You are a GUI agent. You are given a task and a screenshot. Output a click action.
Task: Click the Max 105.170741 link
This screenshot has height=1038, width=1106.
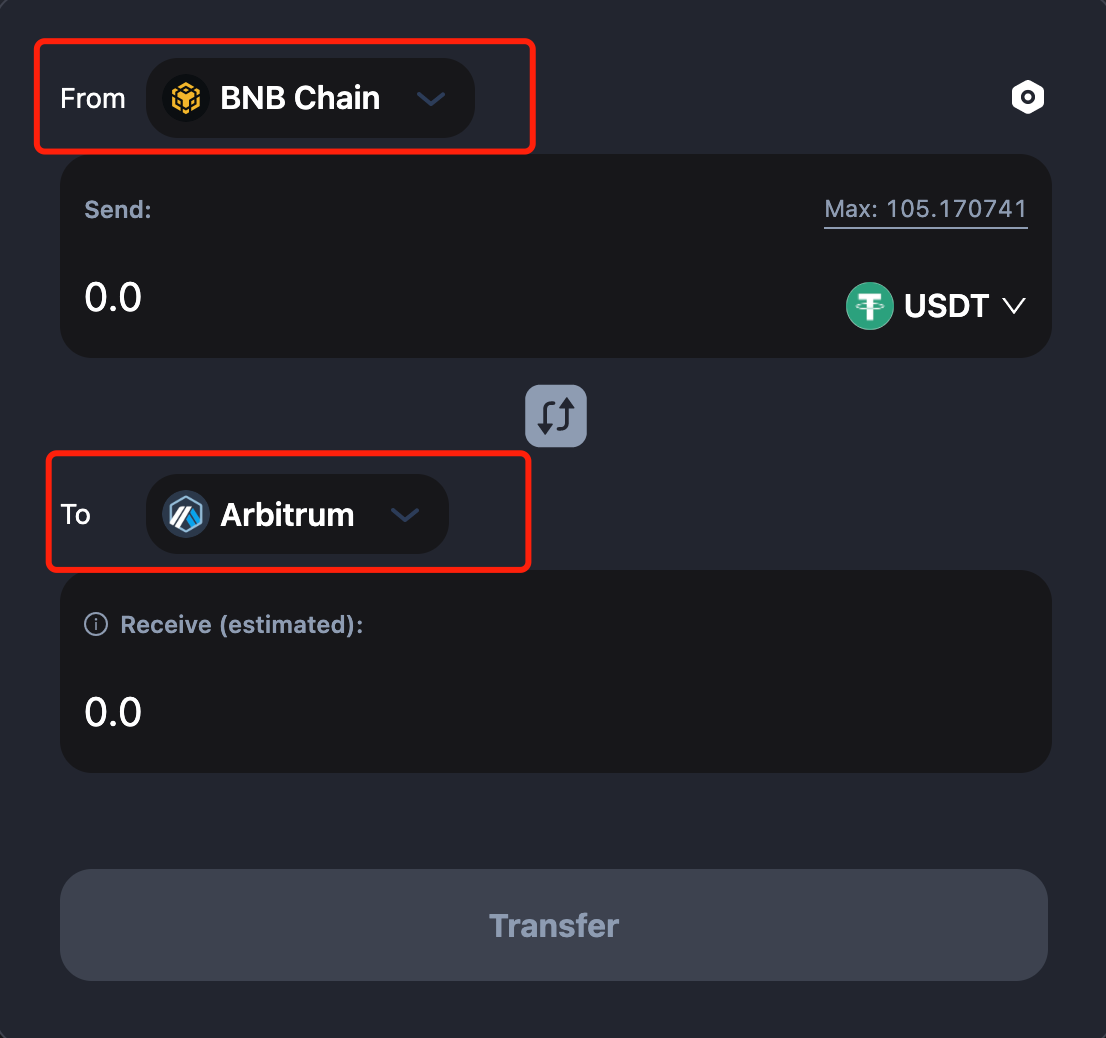click(925, 209)
